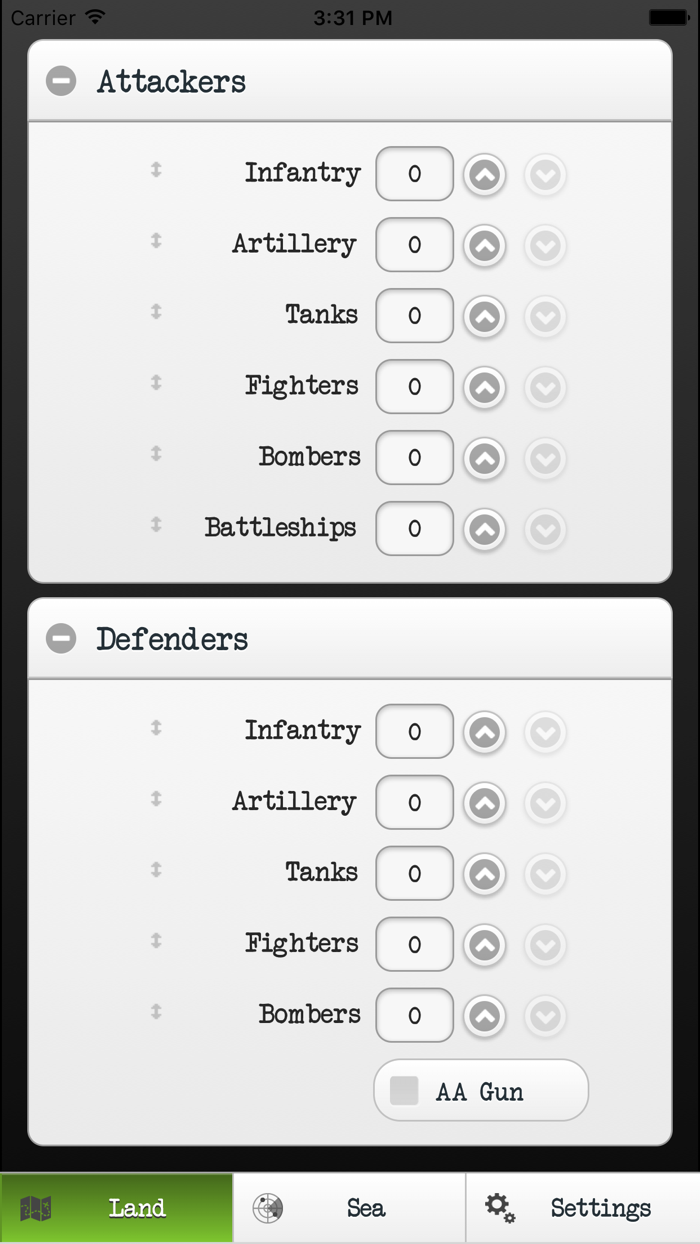Open the Settings tab
Viewport: 700px width, 1244px height.
point(585,1208)
